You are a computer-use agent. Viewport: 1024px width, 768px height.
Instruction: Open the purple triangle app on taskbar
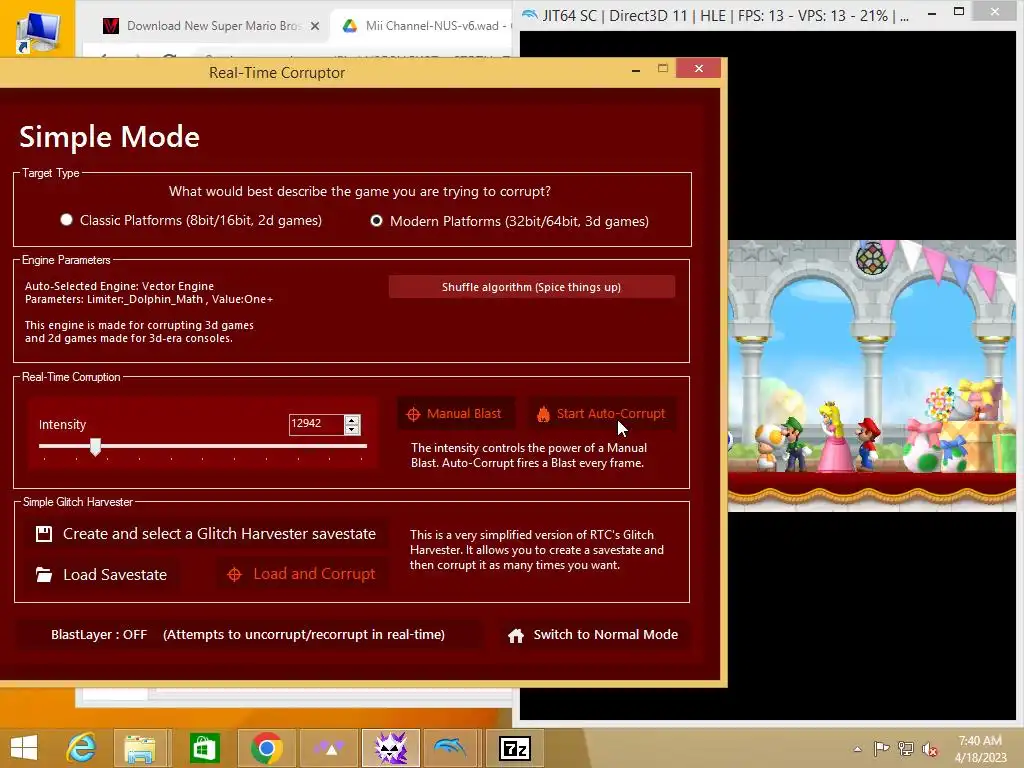pos(329,748)
